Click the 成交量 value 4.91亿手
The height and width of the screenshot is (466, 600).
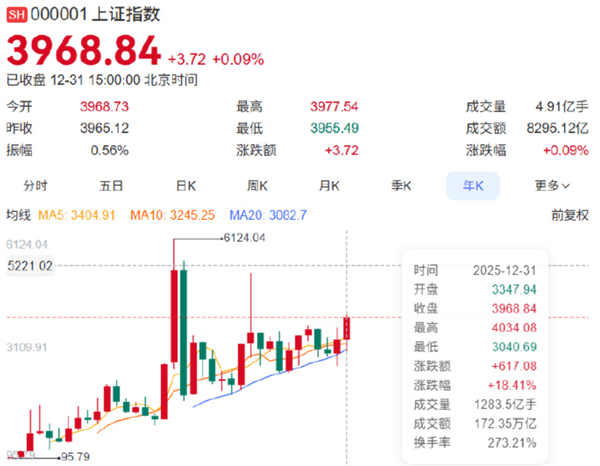[562, 106]
